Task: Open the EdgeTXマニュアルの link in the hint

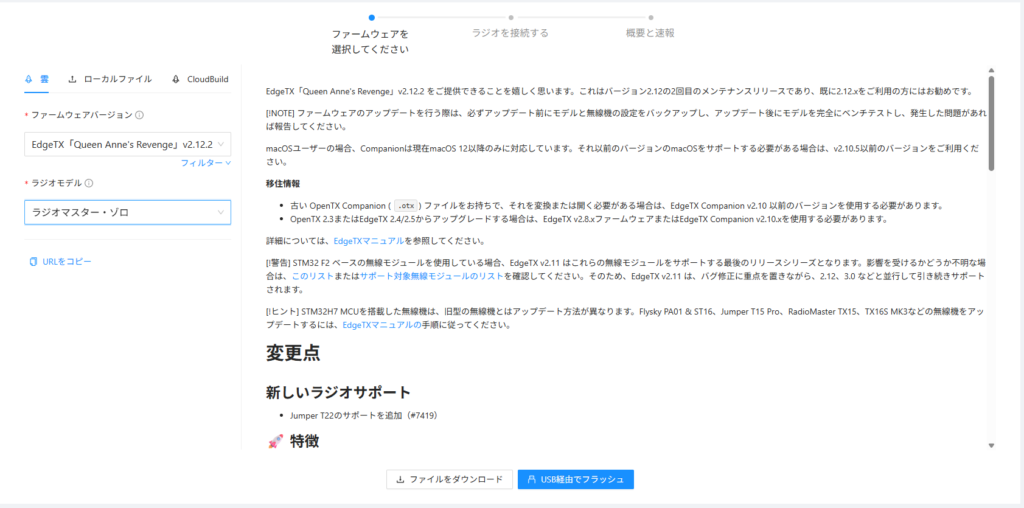Action: pos(382,325)
